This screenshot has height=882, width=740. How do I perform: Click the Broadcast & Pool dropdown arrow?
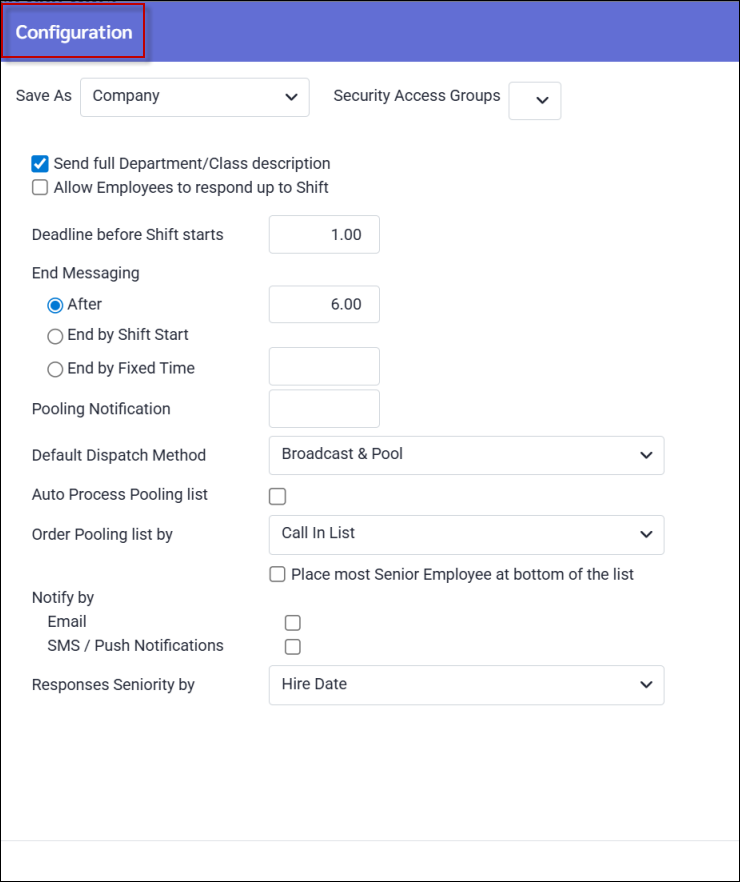click(645, 455)
